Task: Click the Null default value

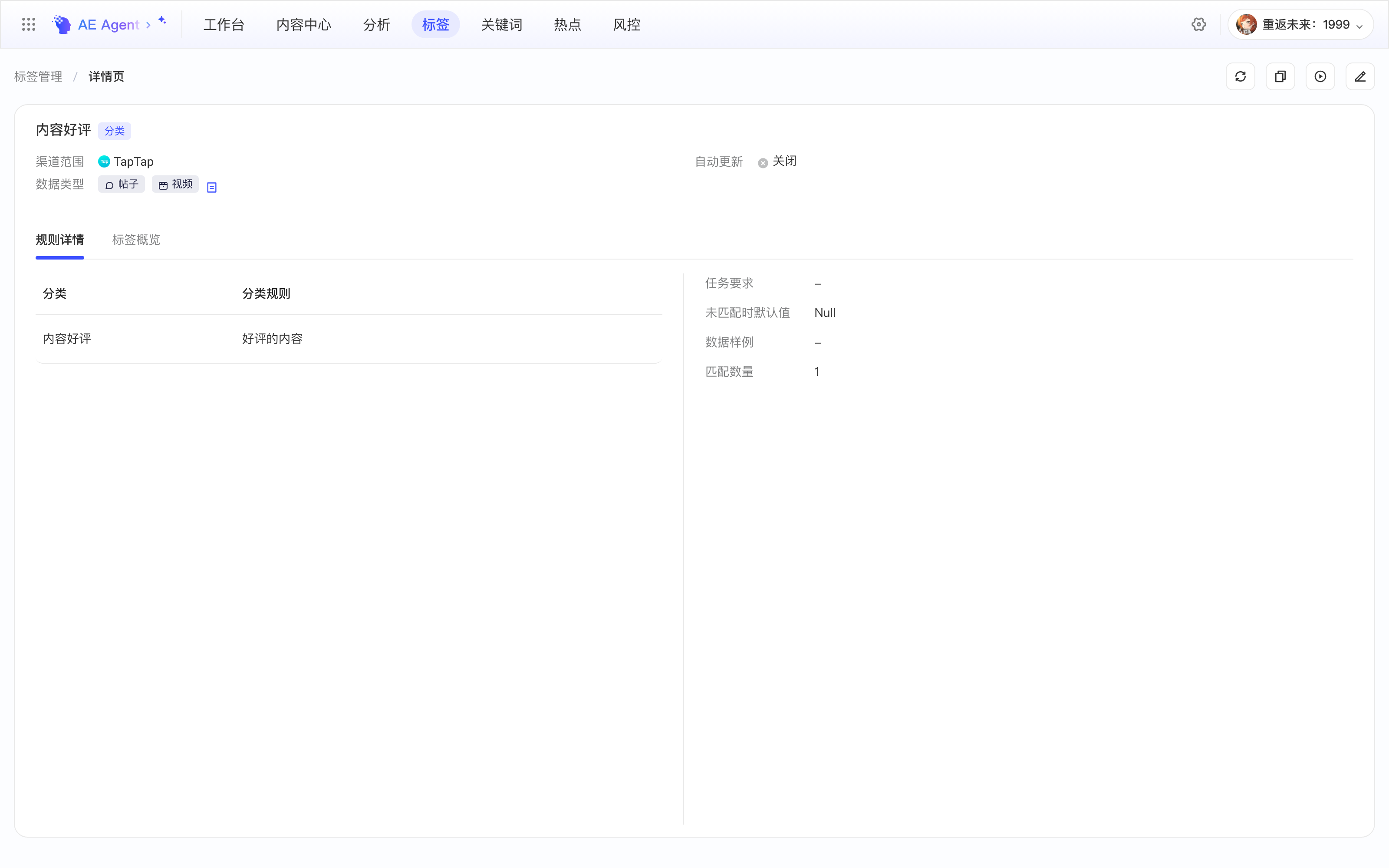Action: coord(825,313)
